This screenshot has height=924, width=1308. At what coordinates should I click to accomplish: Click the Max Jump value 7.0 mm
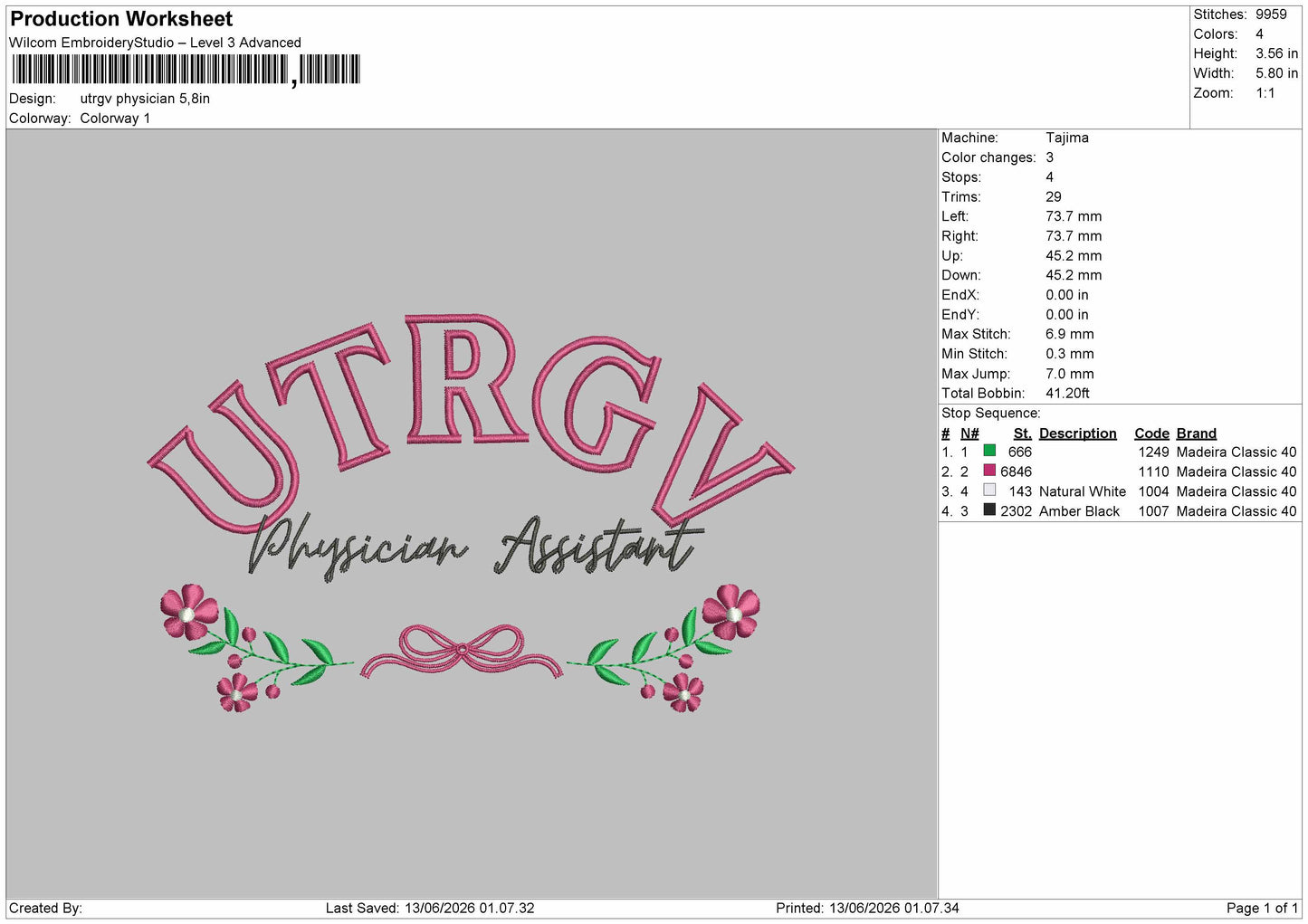1070,374
